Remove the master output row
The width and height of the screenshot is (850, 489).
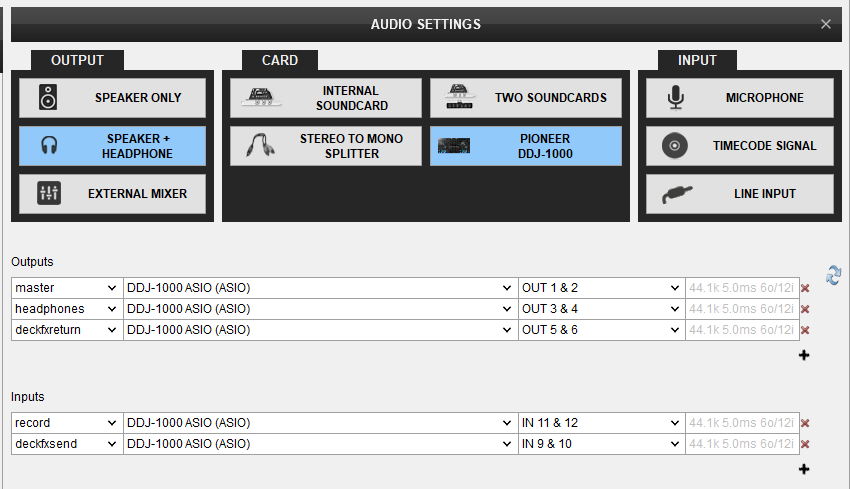coord(805,288)
